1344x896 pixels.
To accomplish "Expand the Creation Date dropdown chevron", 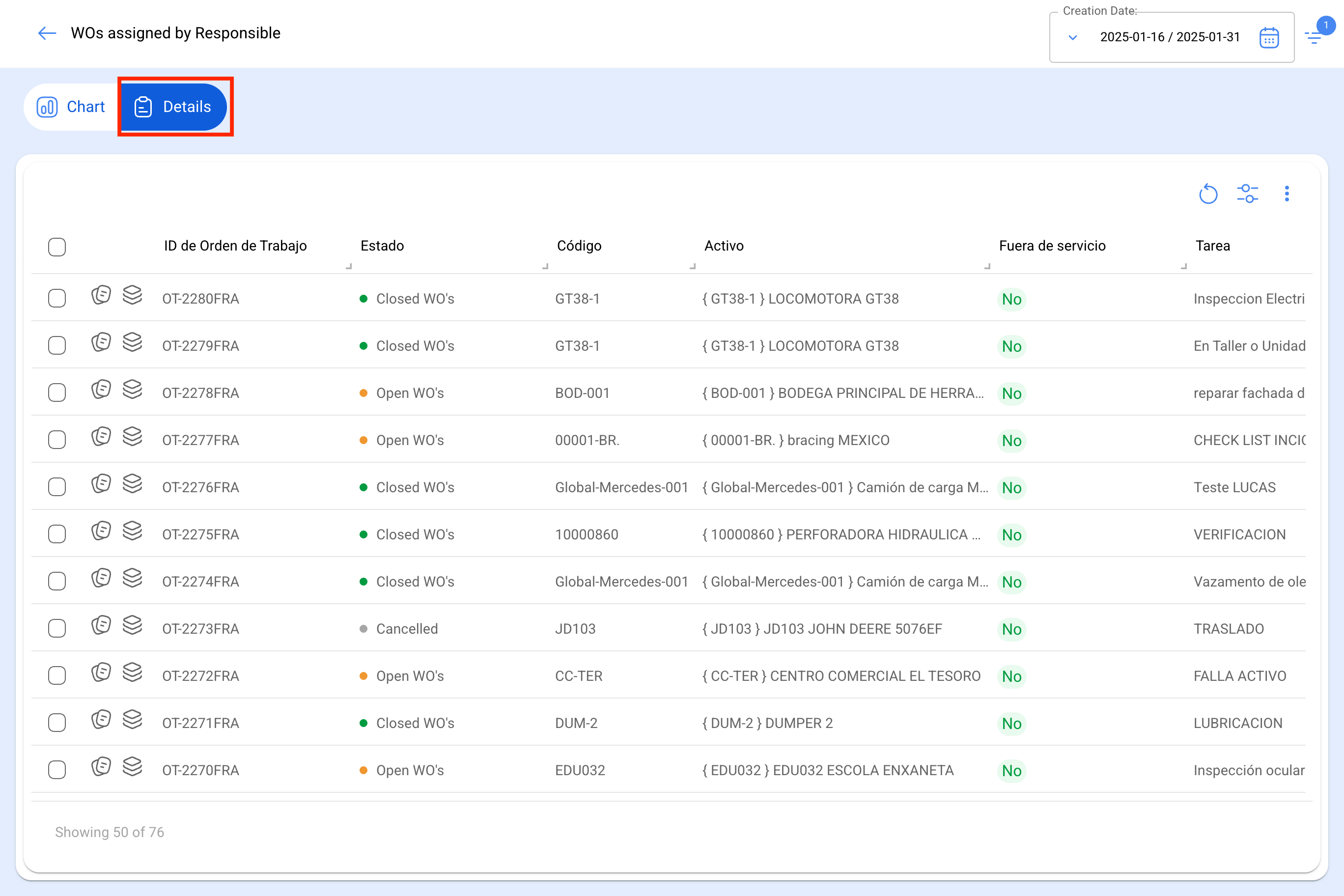I will tap(1072, 38).
